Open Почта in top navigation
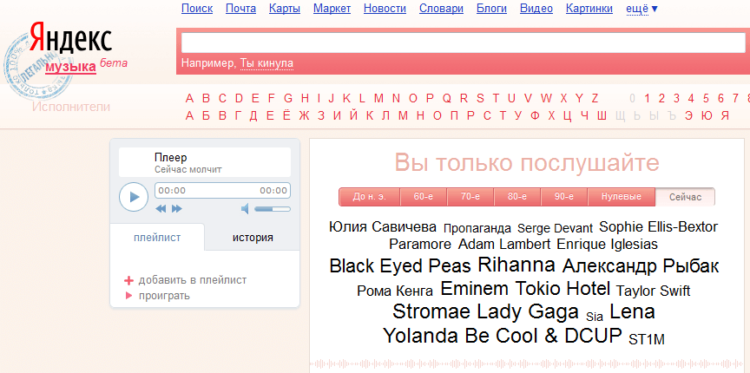Viewport: 750px width, 373px height. click(x=241, y=9)
